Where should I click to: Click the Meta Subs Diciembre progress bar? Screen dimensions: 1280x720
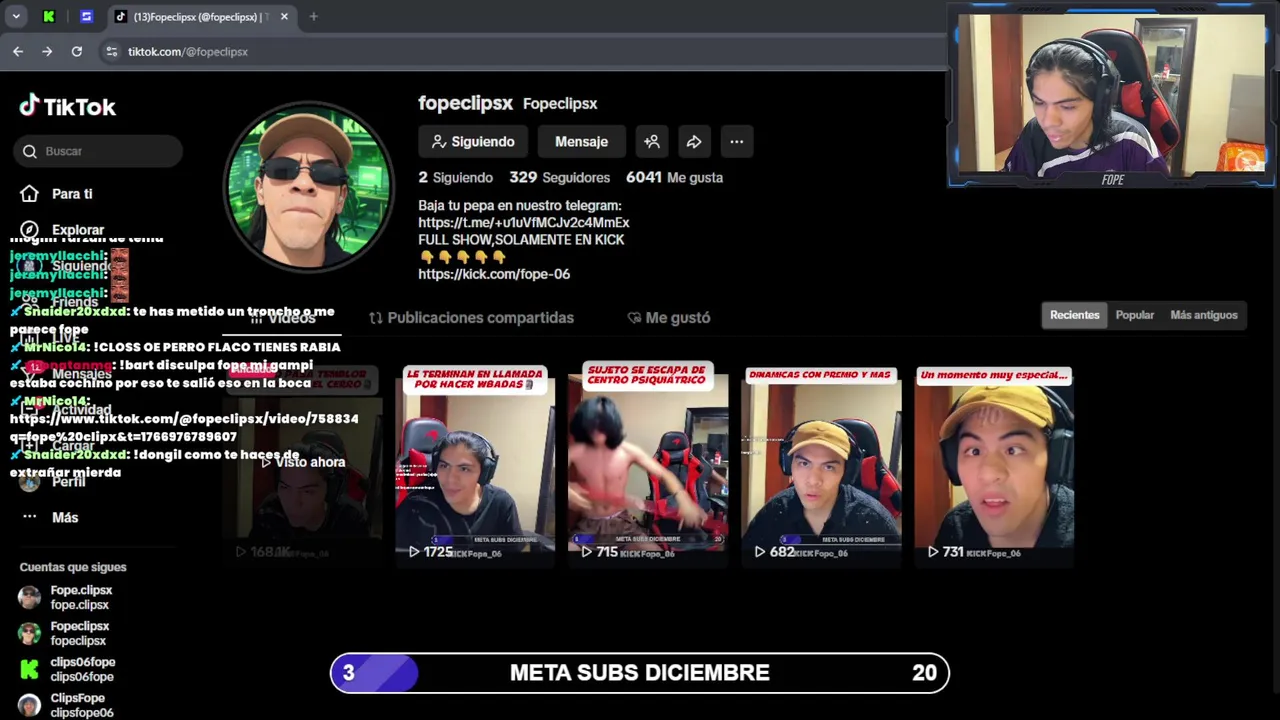640,673
